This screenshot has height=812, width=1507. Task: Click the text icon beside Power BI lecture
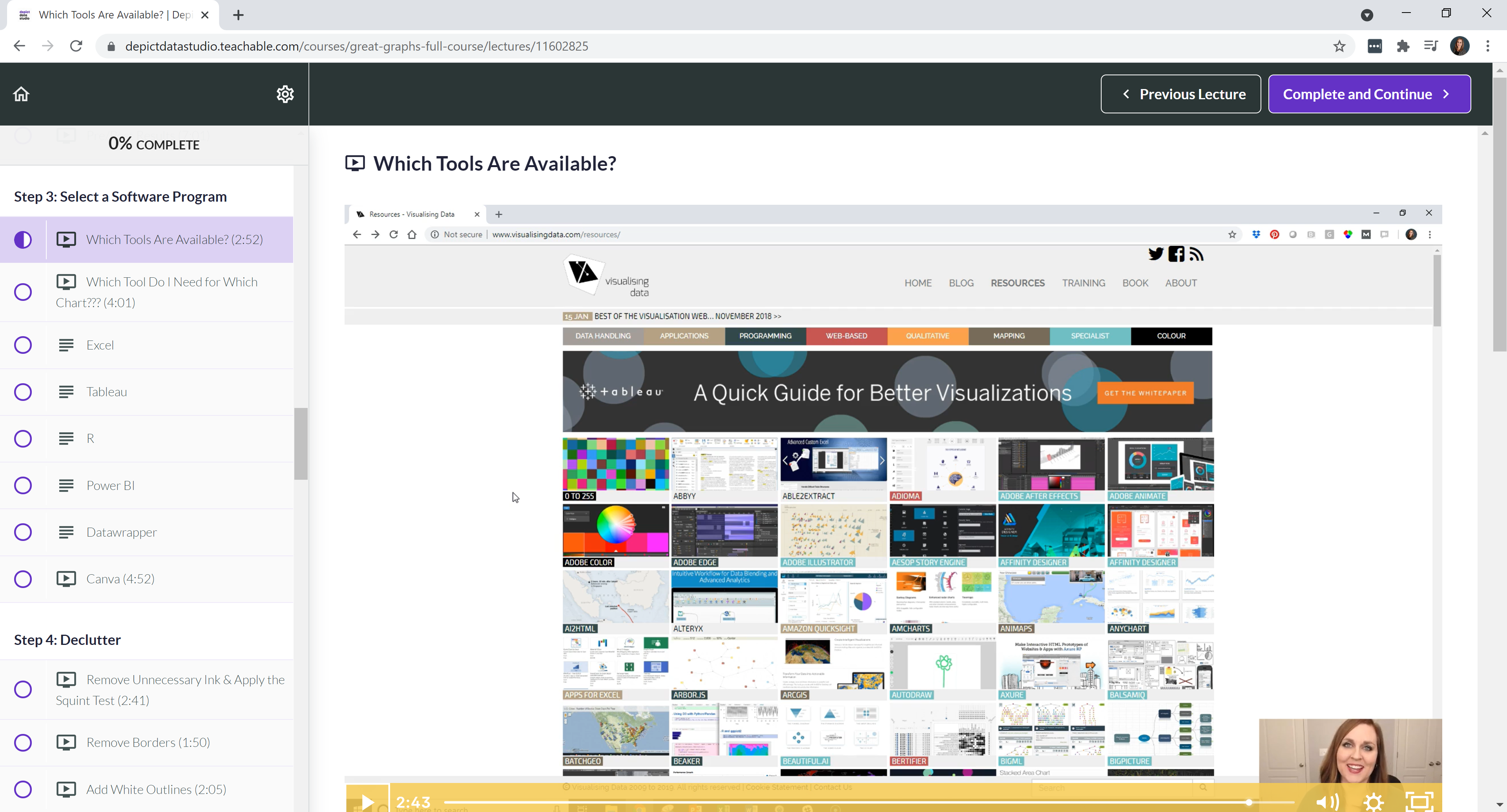[66, 486]
